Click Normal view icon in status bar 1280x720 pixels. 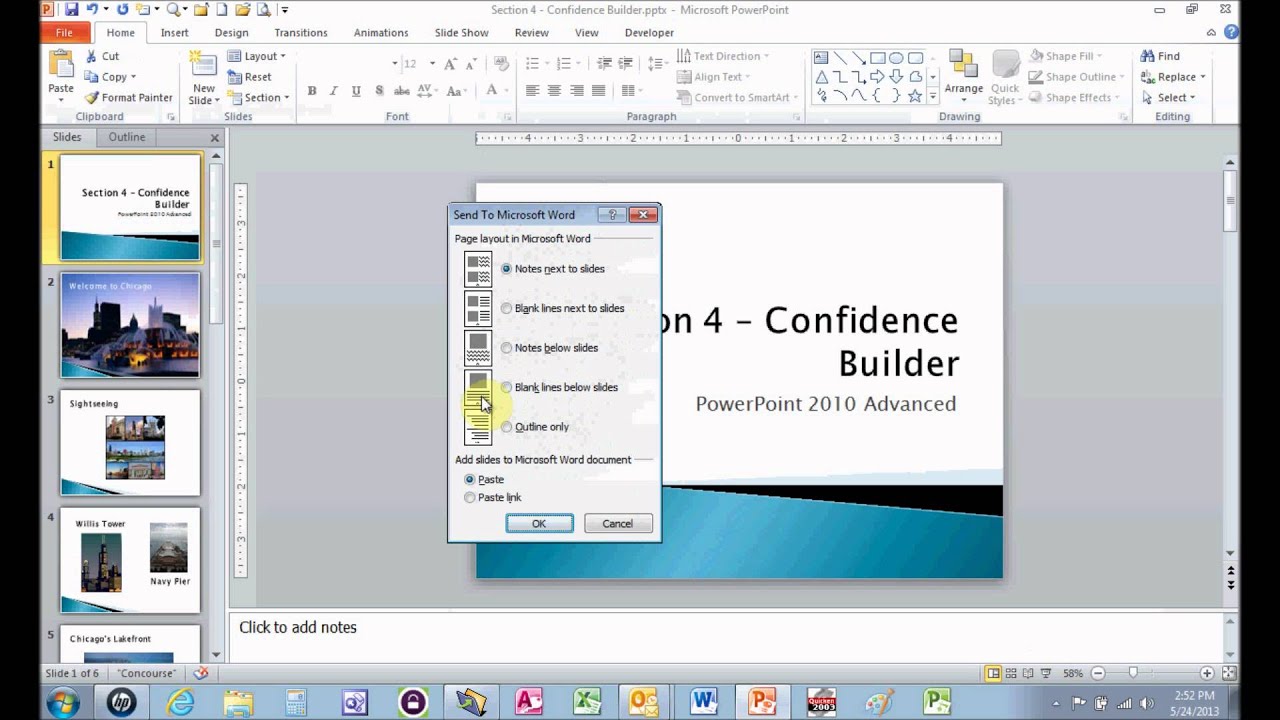(x=993, y=674)
